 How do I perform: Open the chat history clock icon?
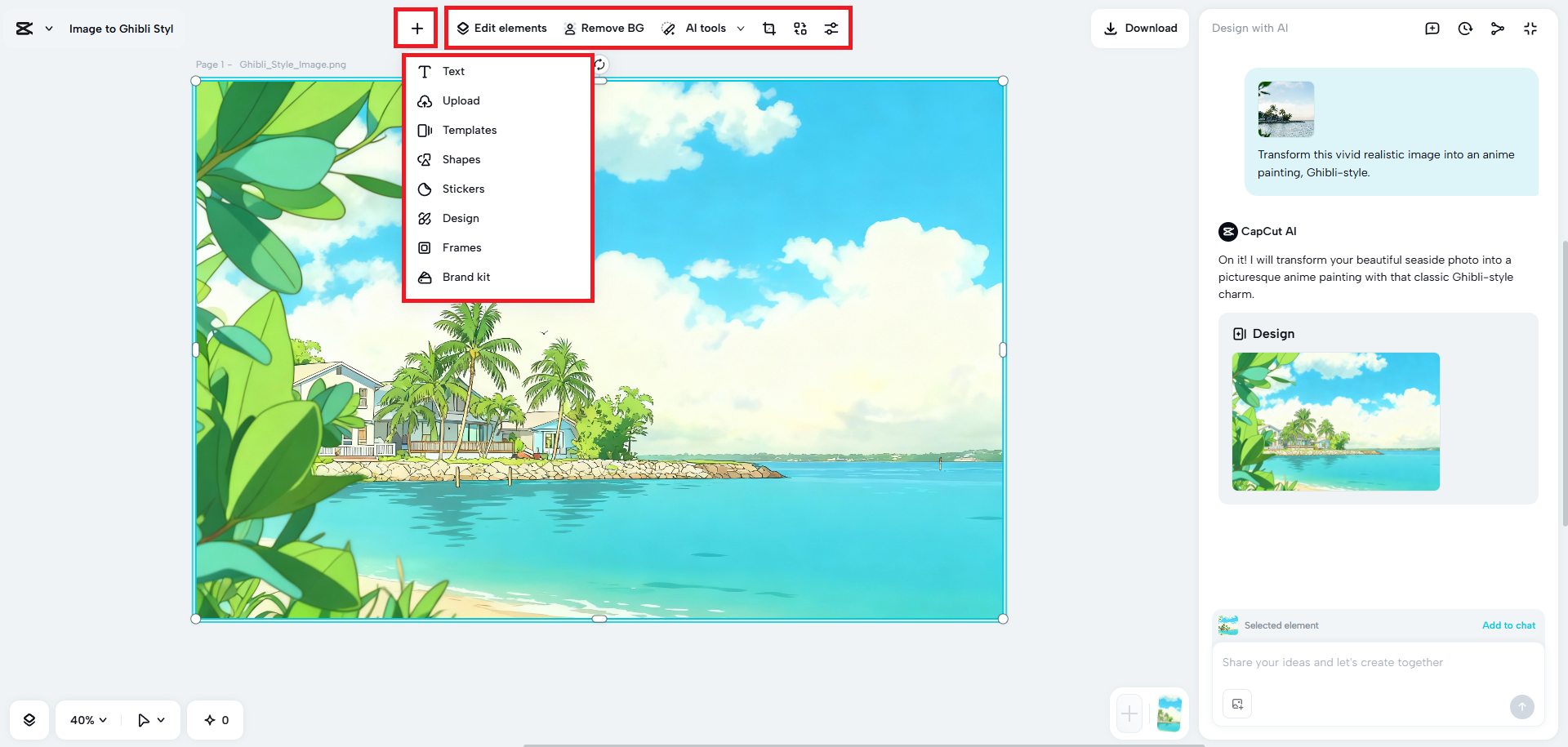(1465, 29)
